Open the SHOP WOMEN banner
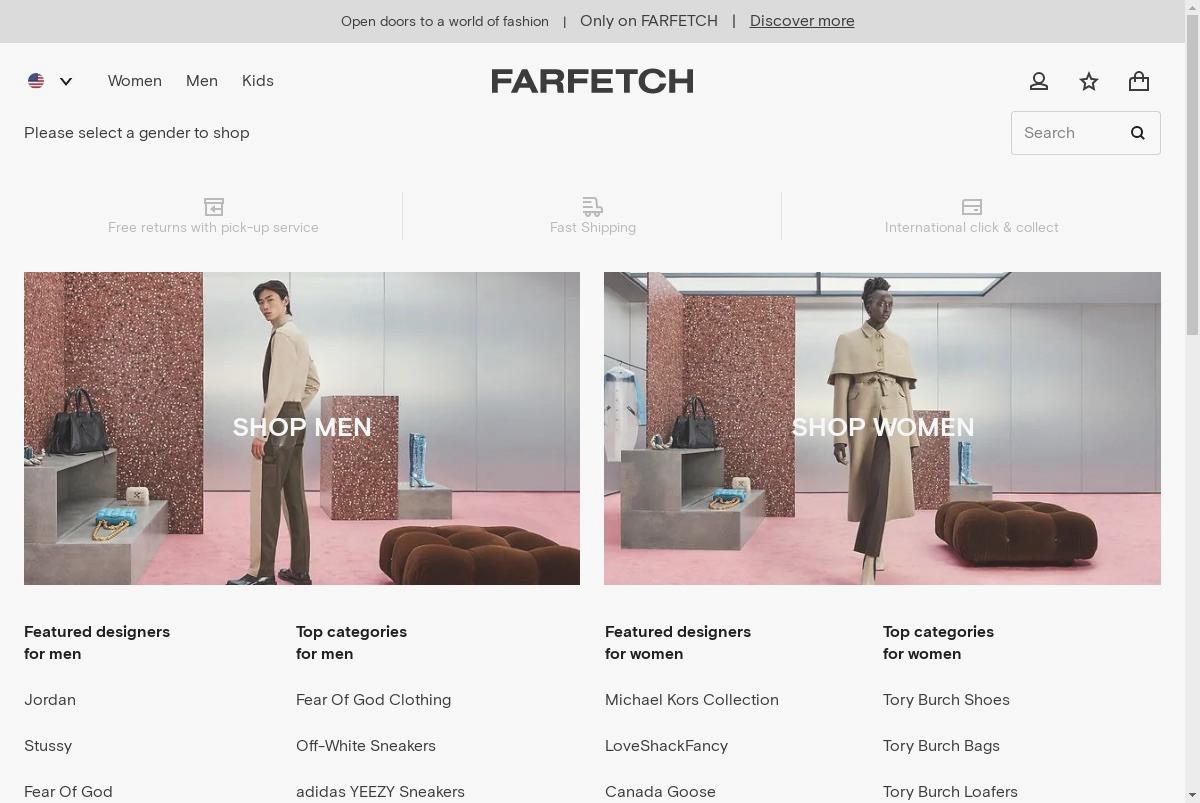 click(x=882, y=428)
